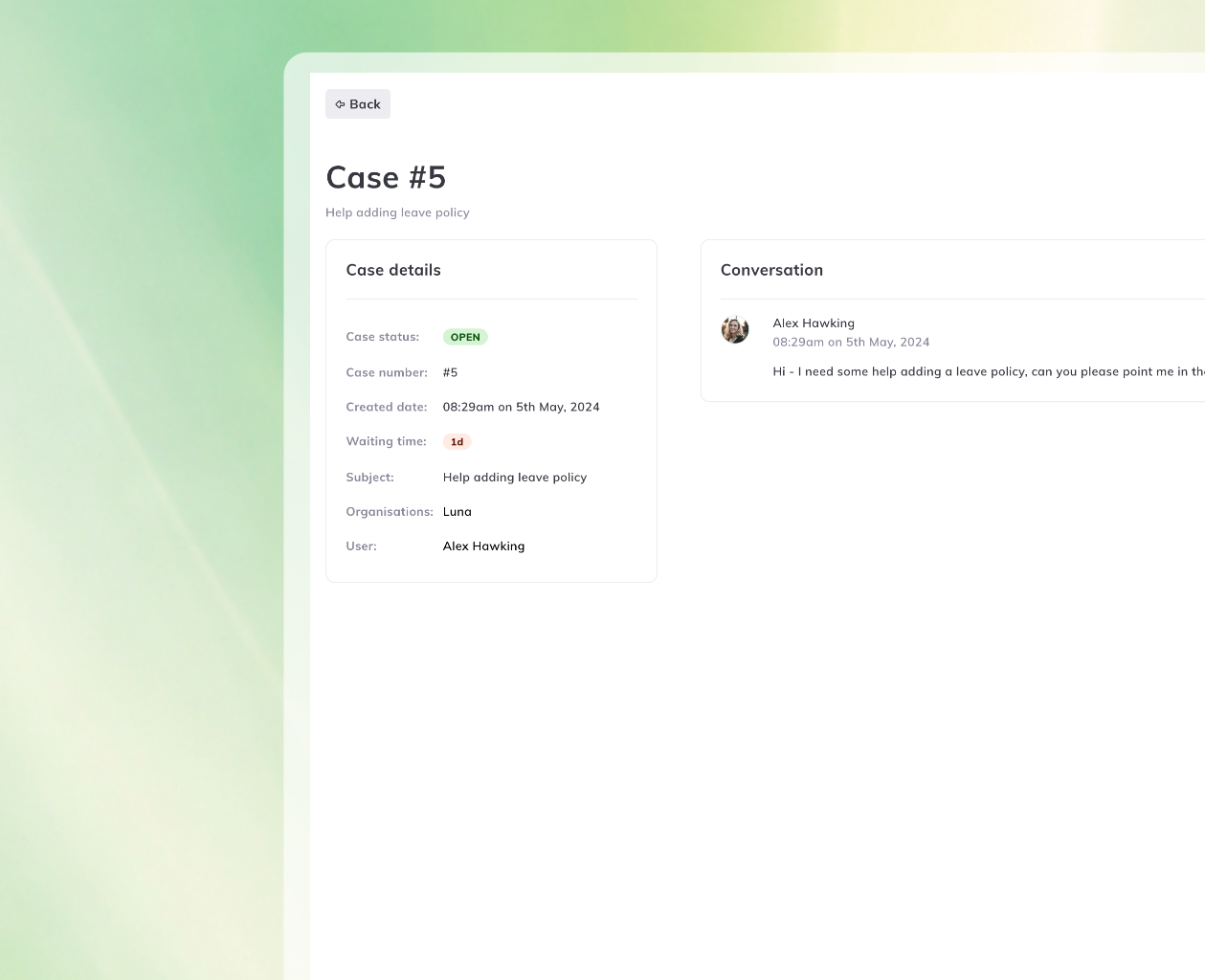Click the Organisations label in Case details
Viewport: 1205px width, 980px height.
(x=389, y=511)
